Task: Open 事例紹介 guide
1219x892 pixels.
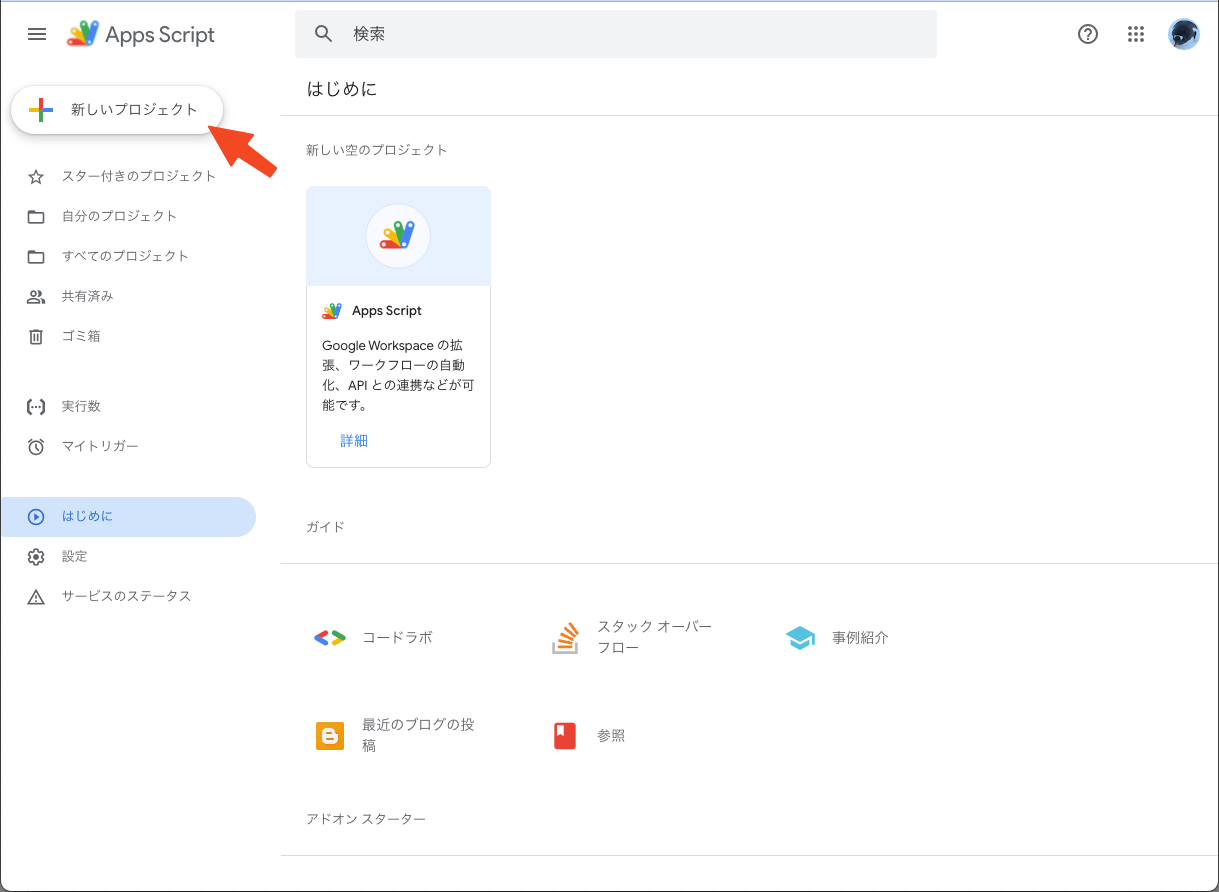Action: click(860, 637)
